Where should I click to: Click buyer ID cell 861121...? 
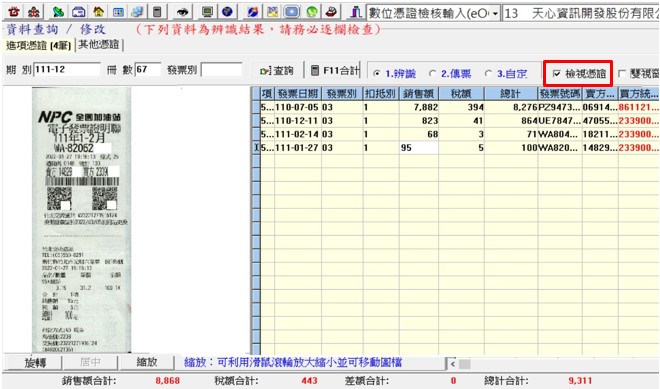click(639, 107)
